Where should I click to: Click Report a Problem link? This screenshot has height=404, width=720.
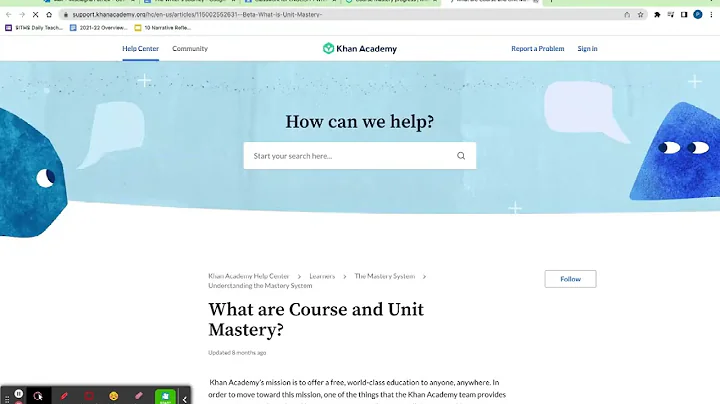(x=538, y=48)
